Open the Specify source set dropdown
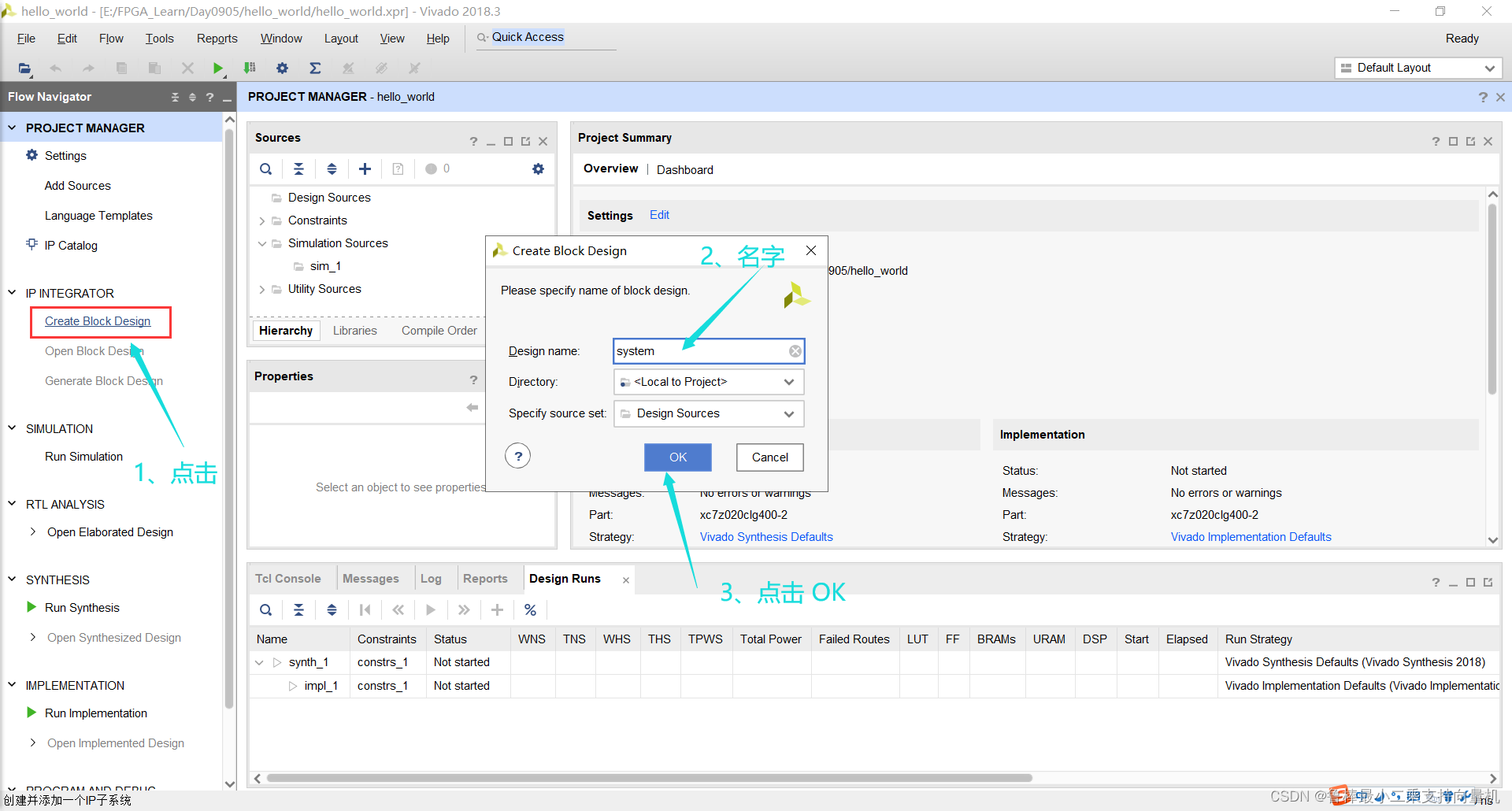Screen dimensions: 1512x811 (x=788, y=413)
